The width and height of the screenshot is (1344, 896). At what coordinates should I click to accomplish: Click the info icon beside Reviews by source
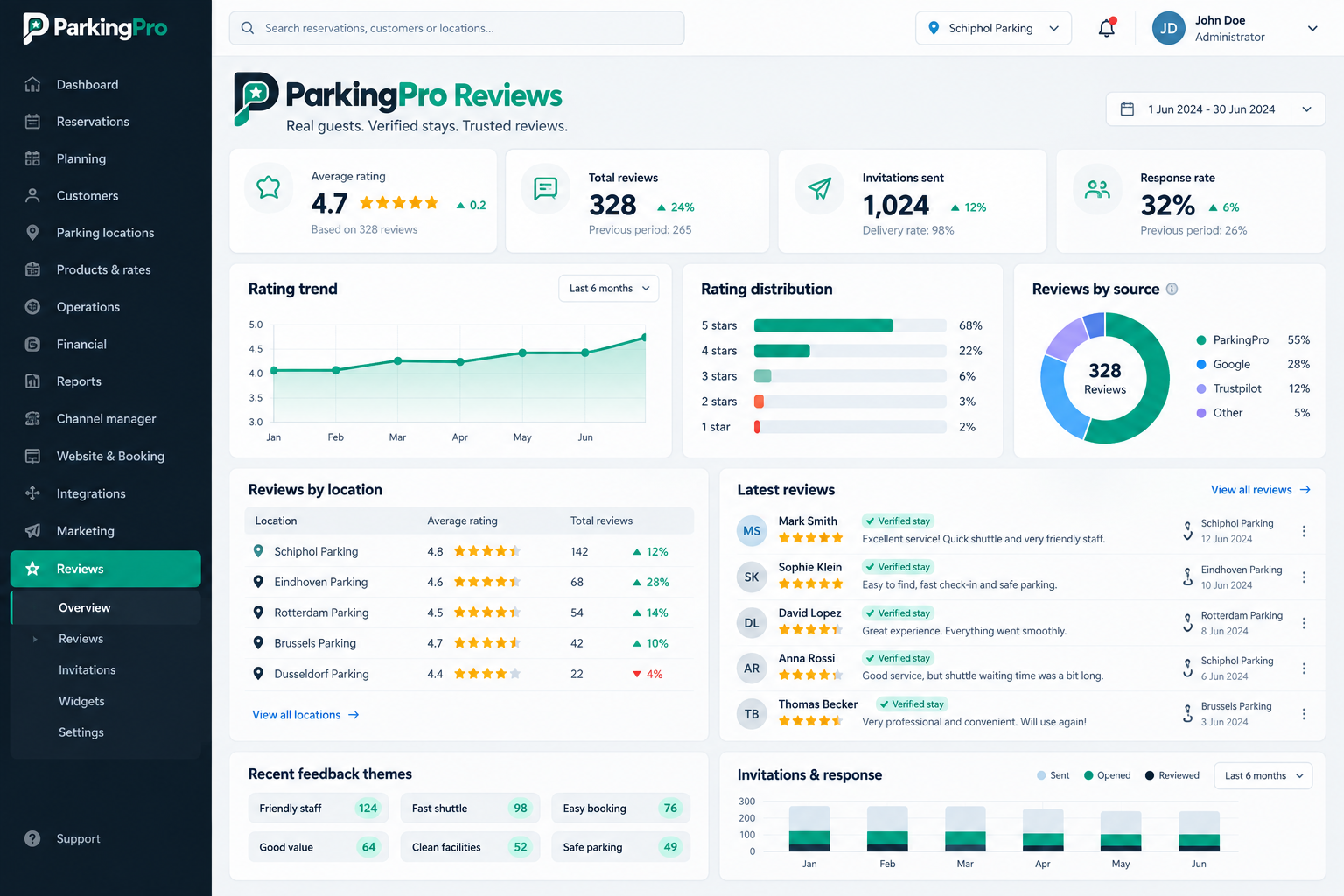pyautogui.click(x=1172, y=289)
